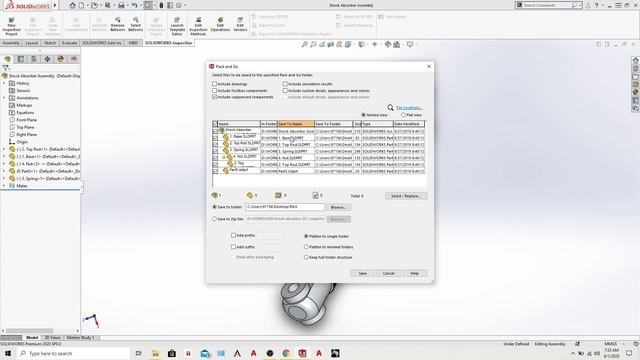Image resolution: width=640 pixels, height=360 pixels.
Task: Click the Select / Replace button
Action: [406, 196]
